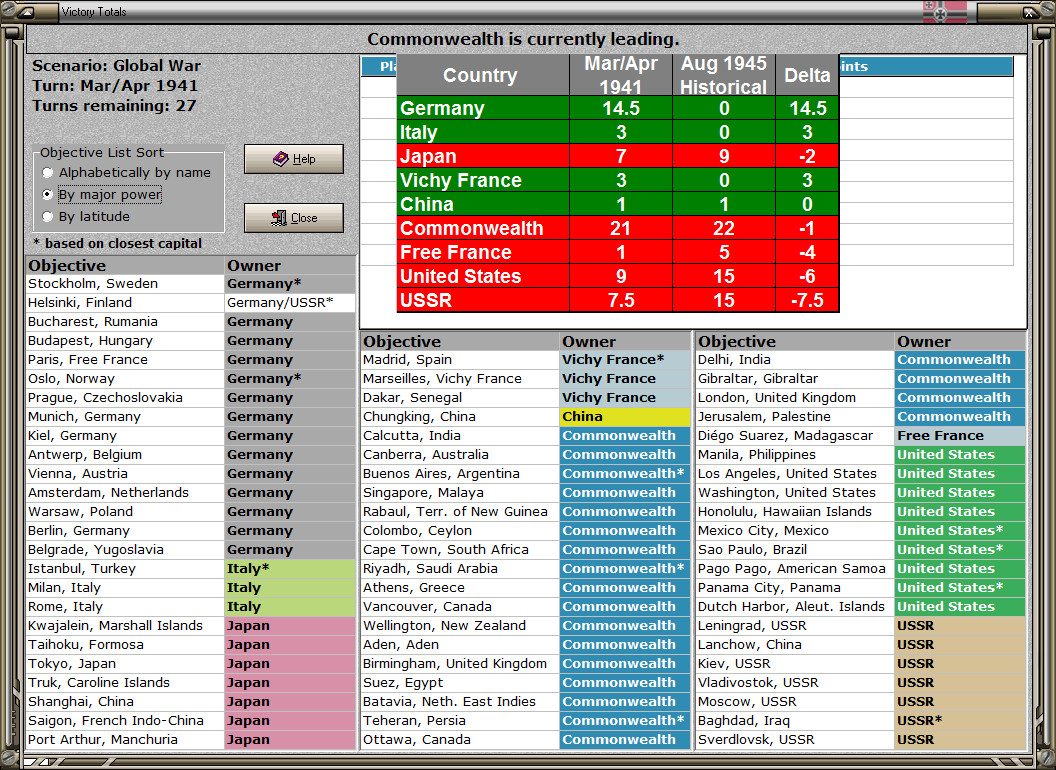Click USSR* owner cell for Baghdad

[960, 721]
